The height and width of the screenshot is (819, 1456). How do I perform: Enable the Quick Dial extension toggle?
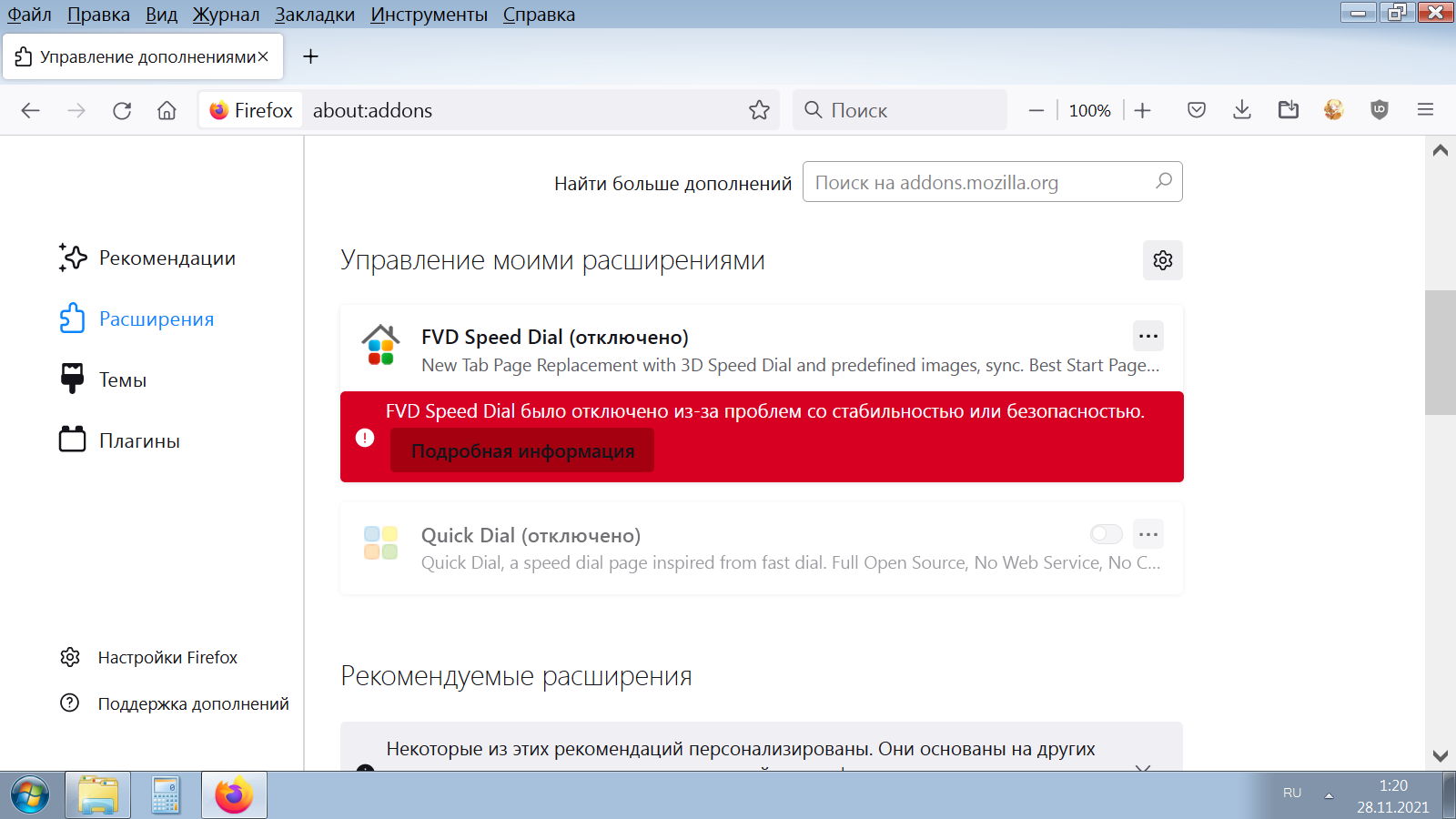pyautogui.click(x=1106, y=534)
